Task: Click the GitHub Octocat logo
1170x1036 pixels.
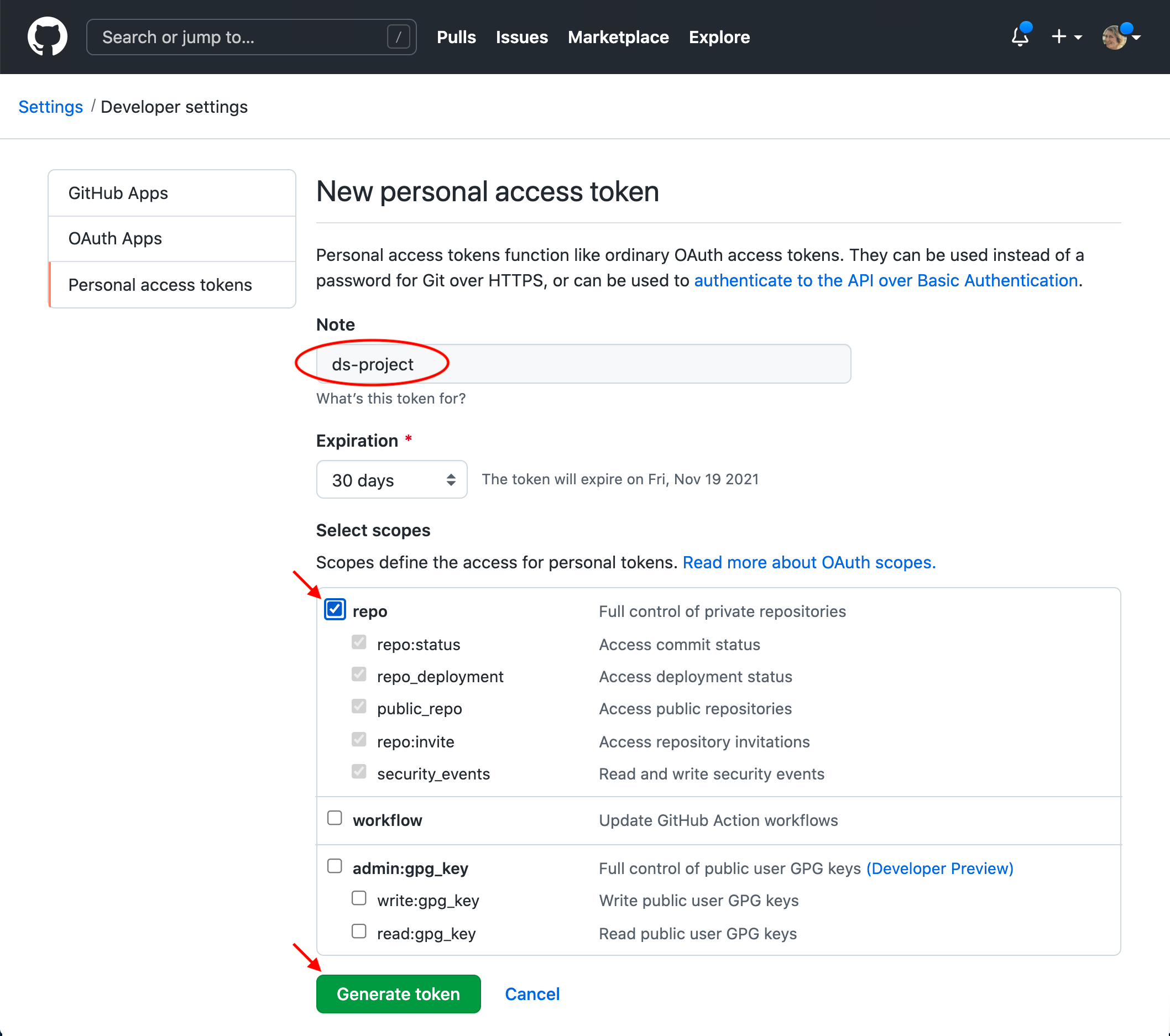Action: [48, 36]
